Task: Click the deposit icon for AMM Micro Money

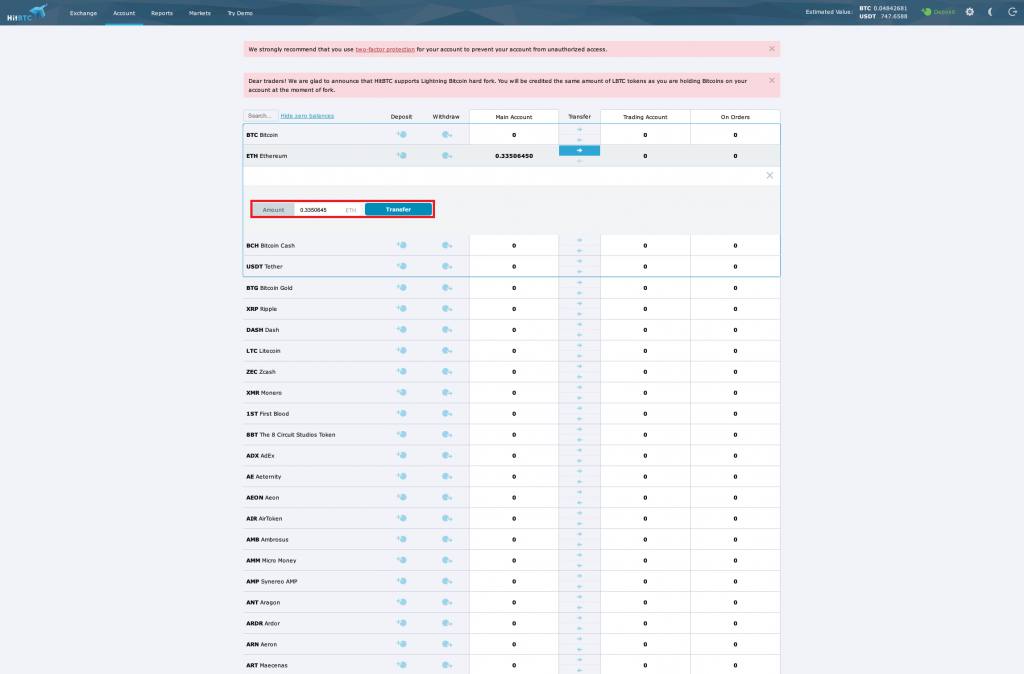Action: click(x=401, y=560)
